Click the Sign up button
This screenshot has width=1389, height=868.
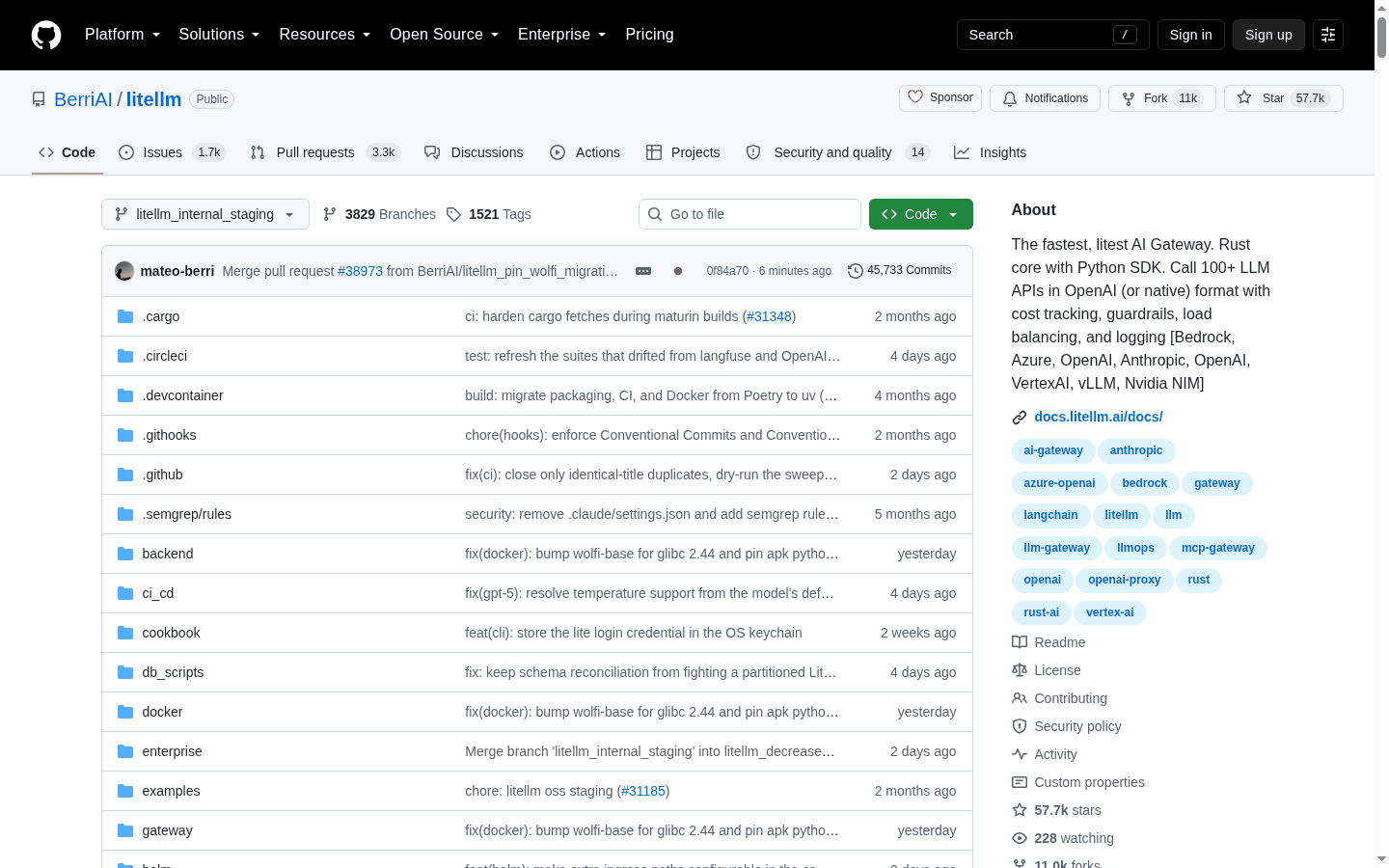pyautogui.click(x=1268, y=35)
